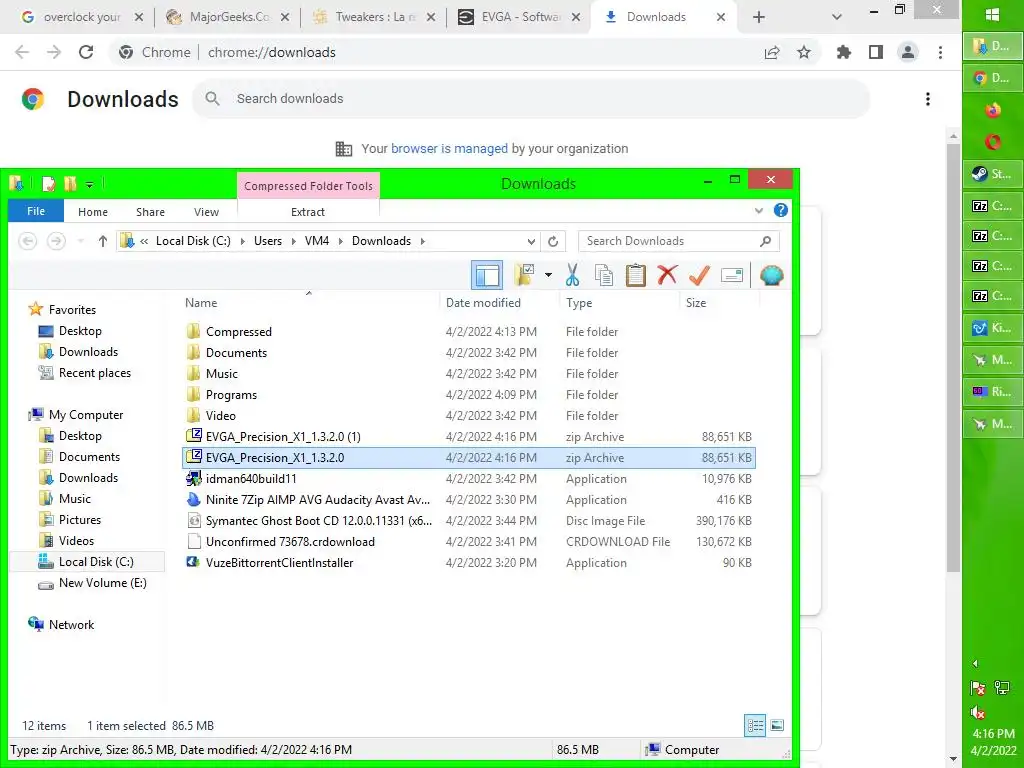Go up one folder level
This screenshot has width=1024, height=768.
pyautogui.click(x=103, y=241)
